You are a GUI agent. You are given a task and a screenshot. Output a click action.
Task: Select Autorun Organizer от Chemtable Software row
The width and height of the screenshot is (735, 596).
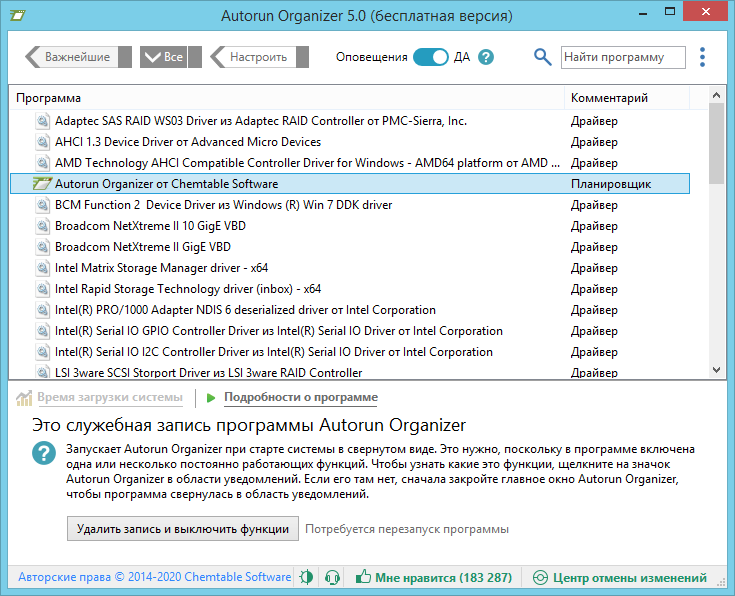pyautogui.click(x=350, y=184)
